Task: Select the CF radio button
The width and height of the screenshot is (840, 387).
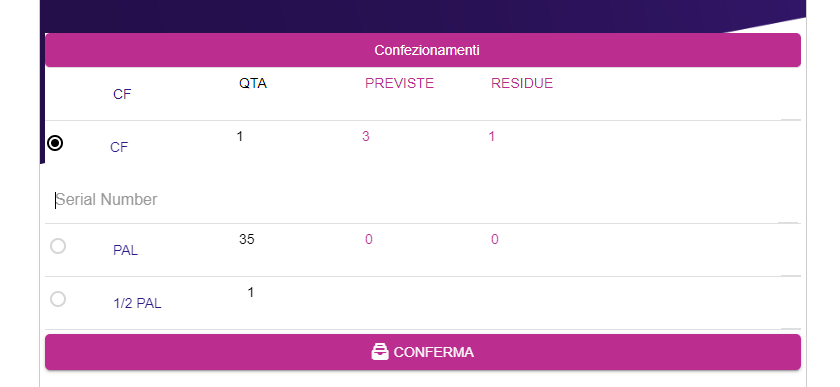Action: (55, 143)
